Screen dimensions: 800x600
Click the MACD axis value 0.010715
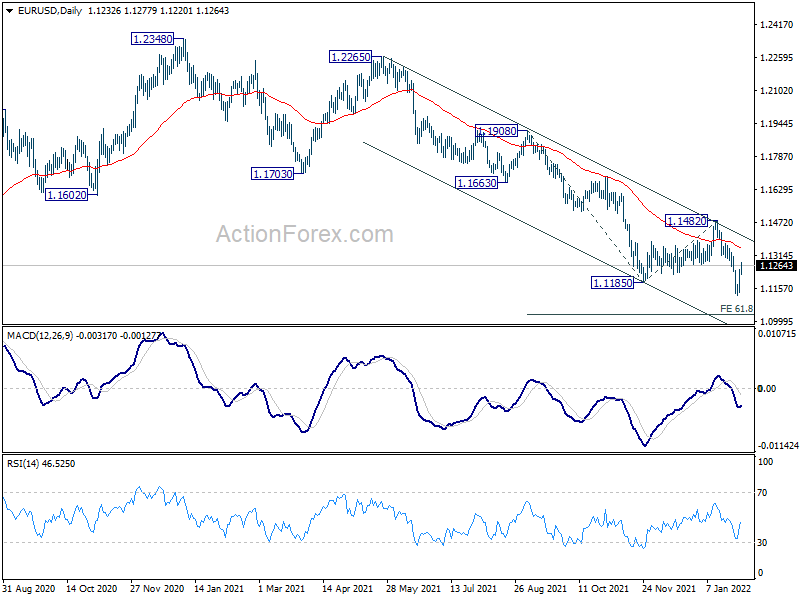click(777, 334)
